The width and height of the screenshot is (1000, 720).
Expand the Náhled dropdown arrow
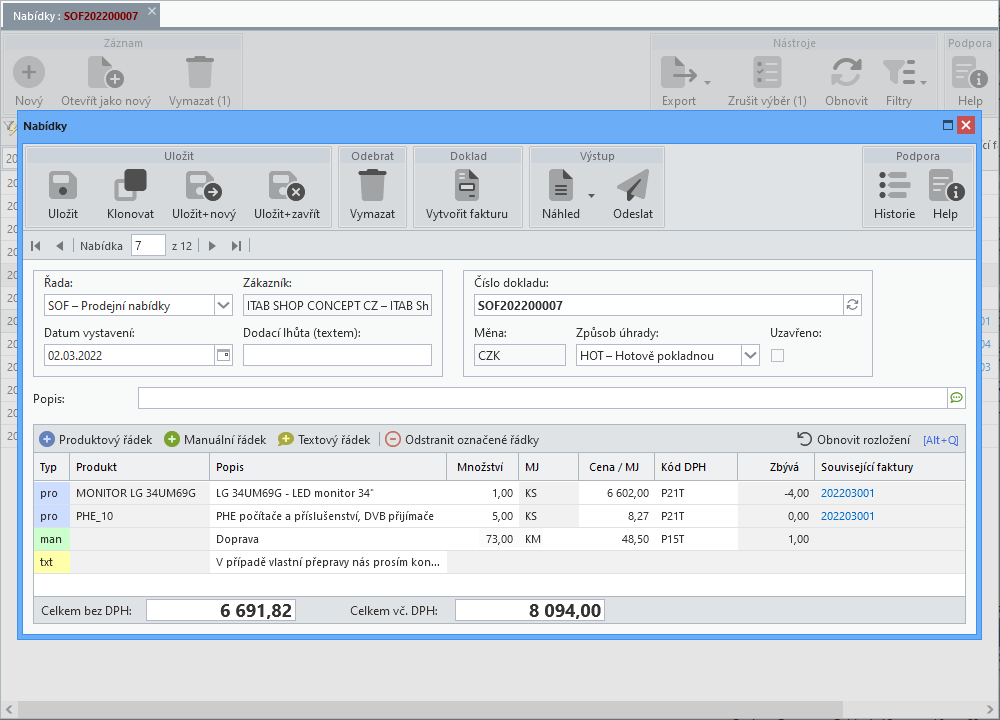coord(591,196)
